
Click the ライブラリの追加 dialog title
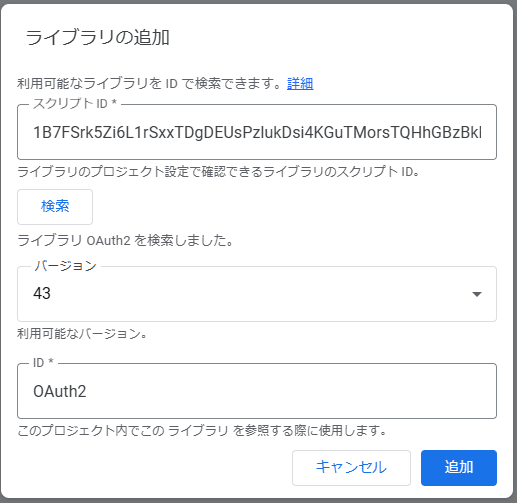pos(98,37)
